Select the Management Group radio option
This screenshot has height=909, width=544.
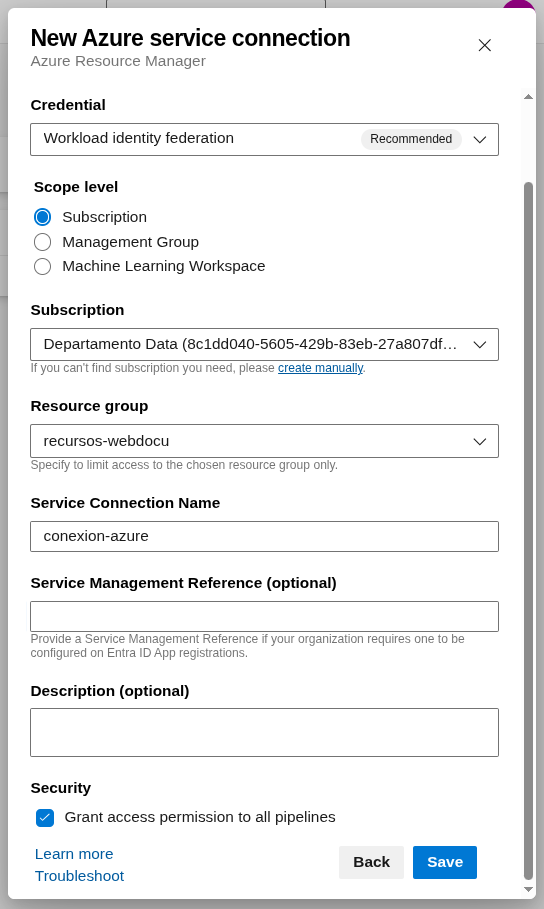pos(42,242)
